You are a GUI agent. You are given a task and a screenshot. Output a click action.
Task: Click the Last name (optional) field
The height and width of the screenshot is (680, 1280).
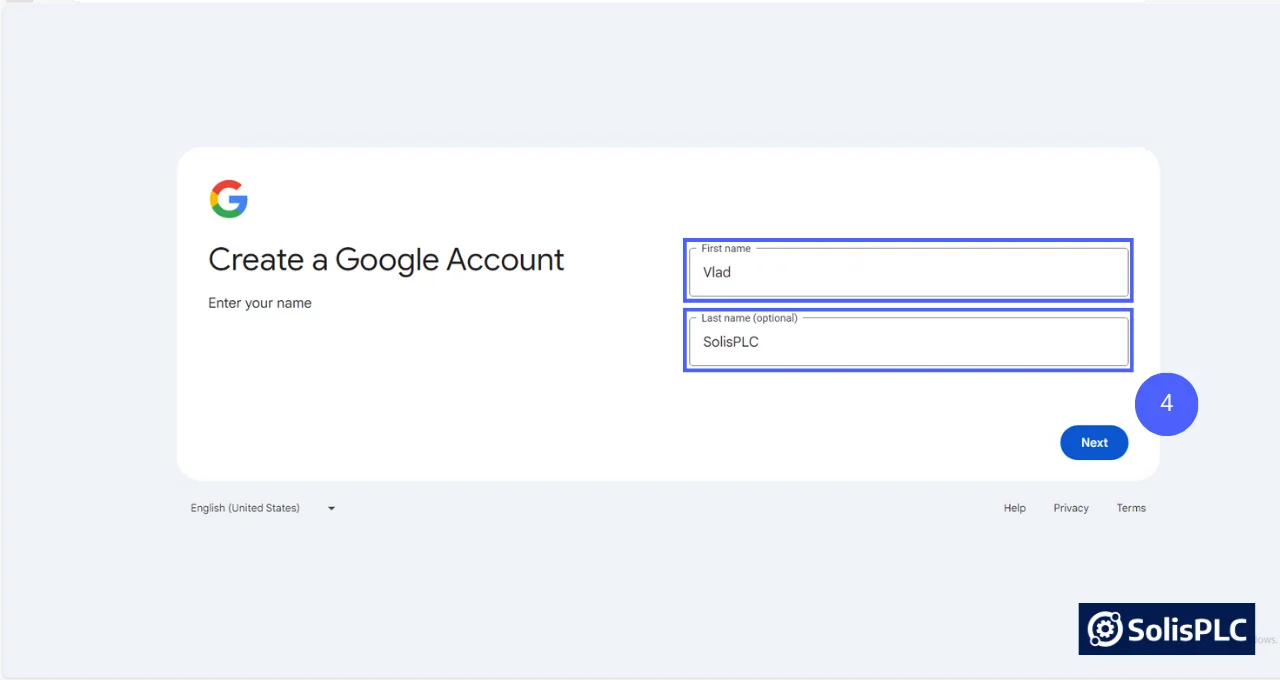pyautogui.click(x=908, y=342)
